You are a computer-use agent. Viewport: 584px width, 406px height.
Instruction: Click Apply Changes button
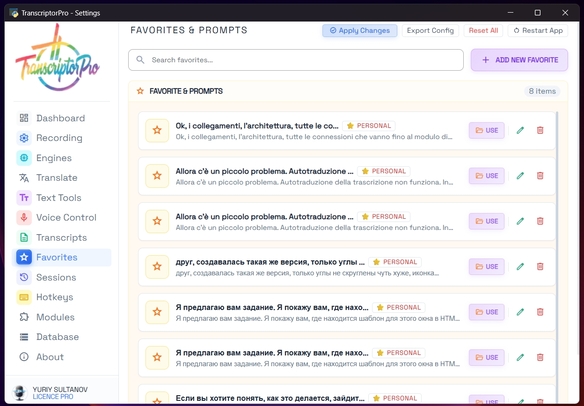360,31
